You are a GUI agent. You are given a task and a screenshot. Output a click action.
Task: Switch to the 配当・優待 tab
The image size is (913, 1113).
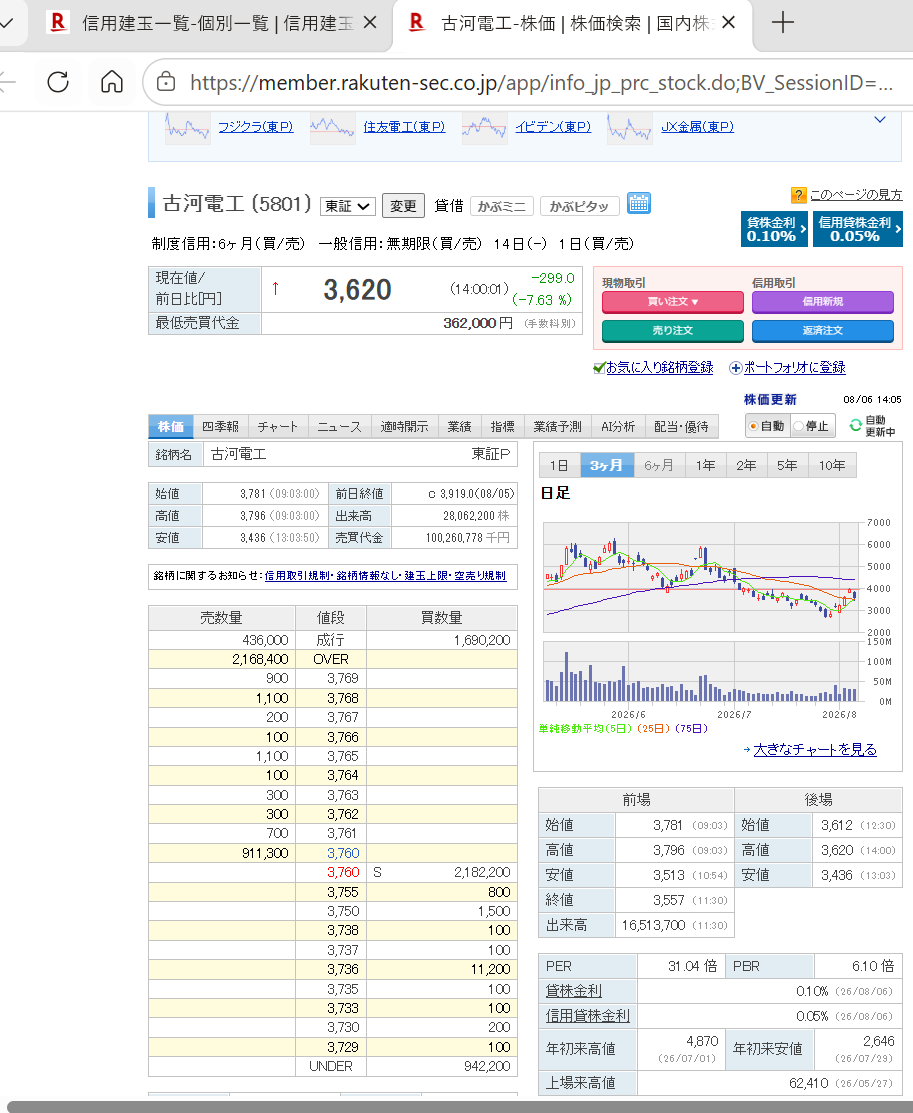point(682,427)
